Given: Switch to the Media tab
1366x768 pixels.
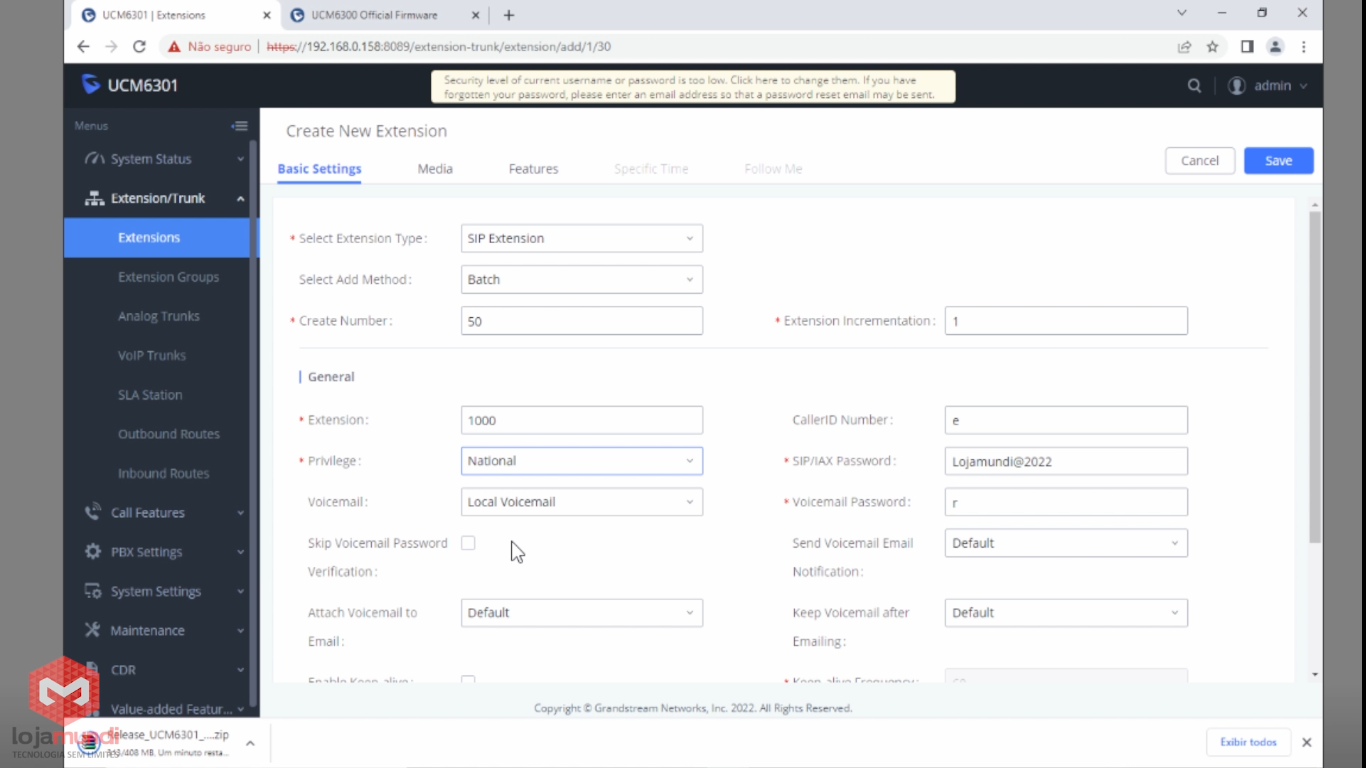Looking at the screenshot, I should (x=435, y=169).
